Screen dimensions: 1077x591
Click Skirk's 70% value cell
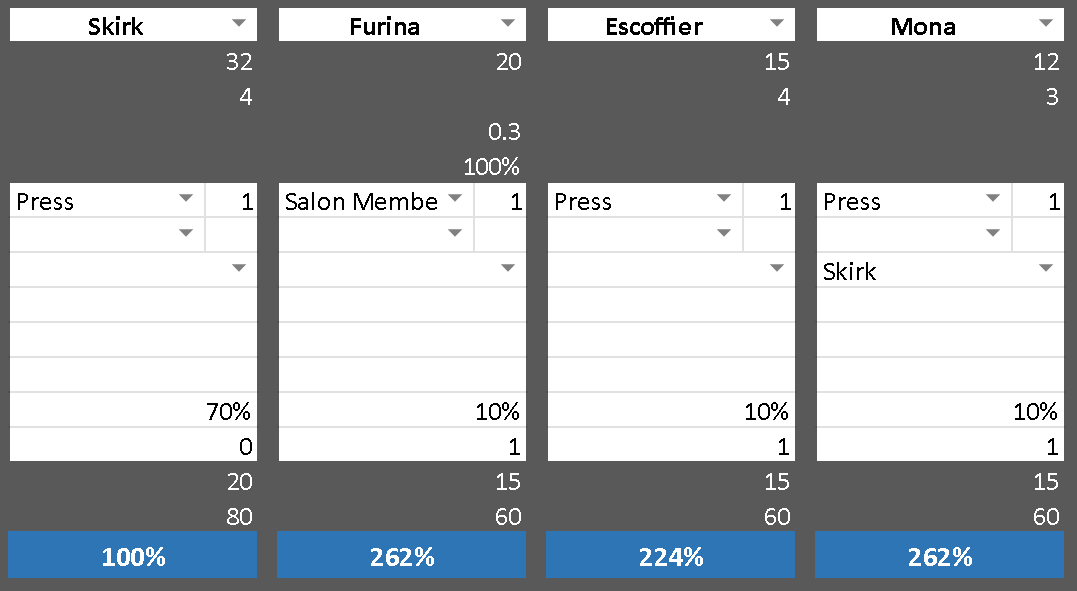point(133,411)
